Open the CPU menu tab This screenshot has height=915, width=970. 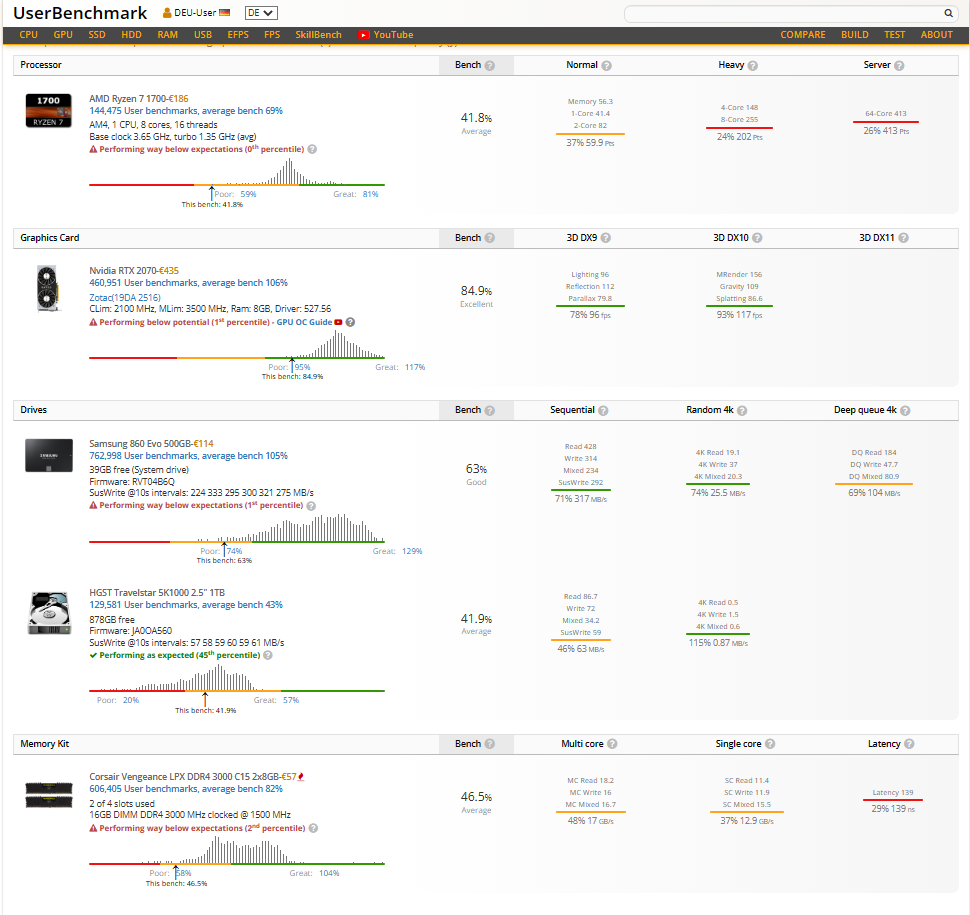click(28, 35)
